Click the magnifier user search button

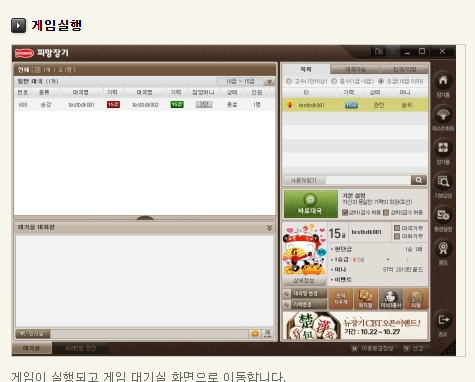(419, 180)
